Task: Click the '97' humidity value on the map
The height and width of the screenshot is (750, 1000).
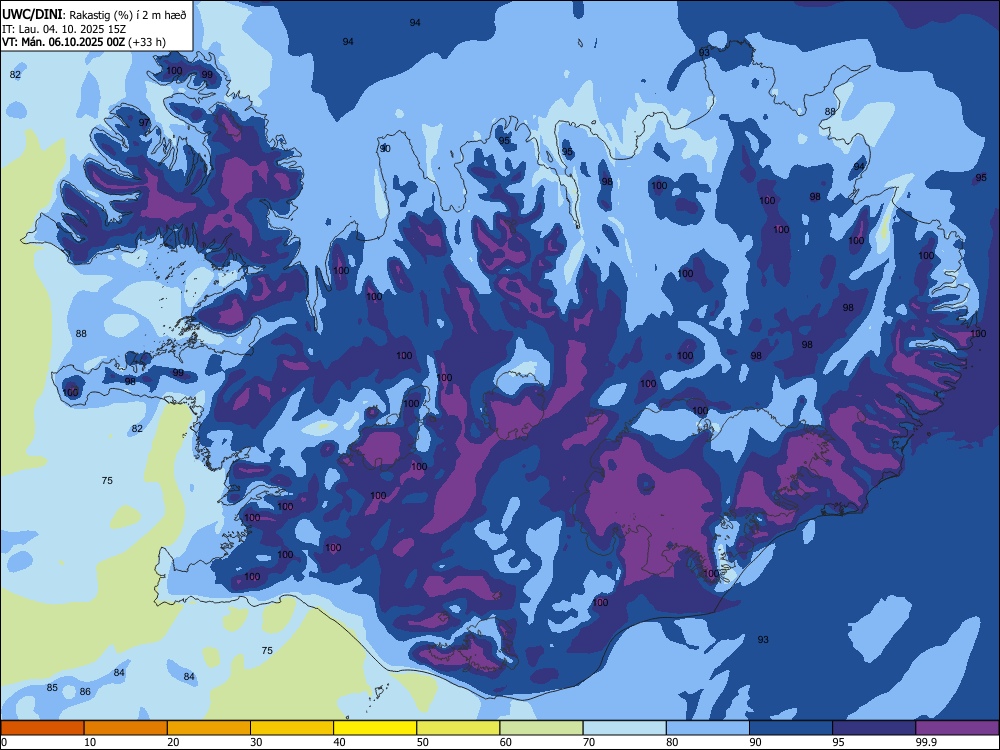Action: [x=144, y=122]
